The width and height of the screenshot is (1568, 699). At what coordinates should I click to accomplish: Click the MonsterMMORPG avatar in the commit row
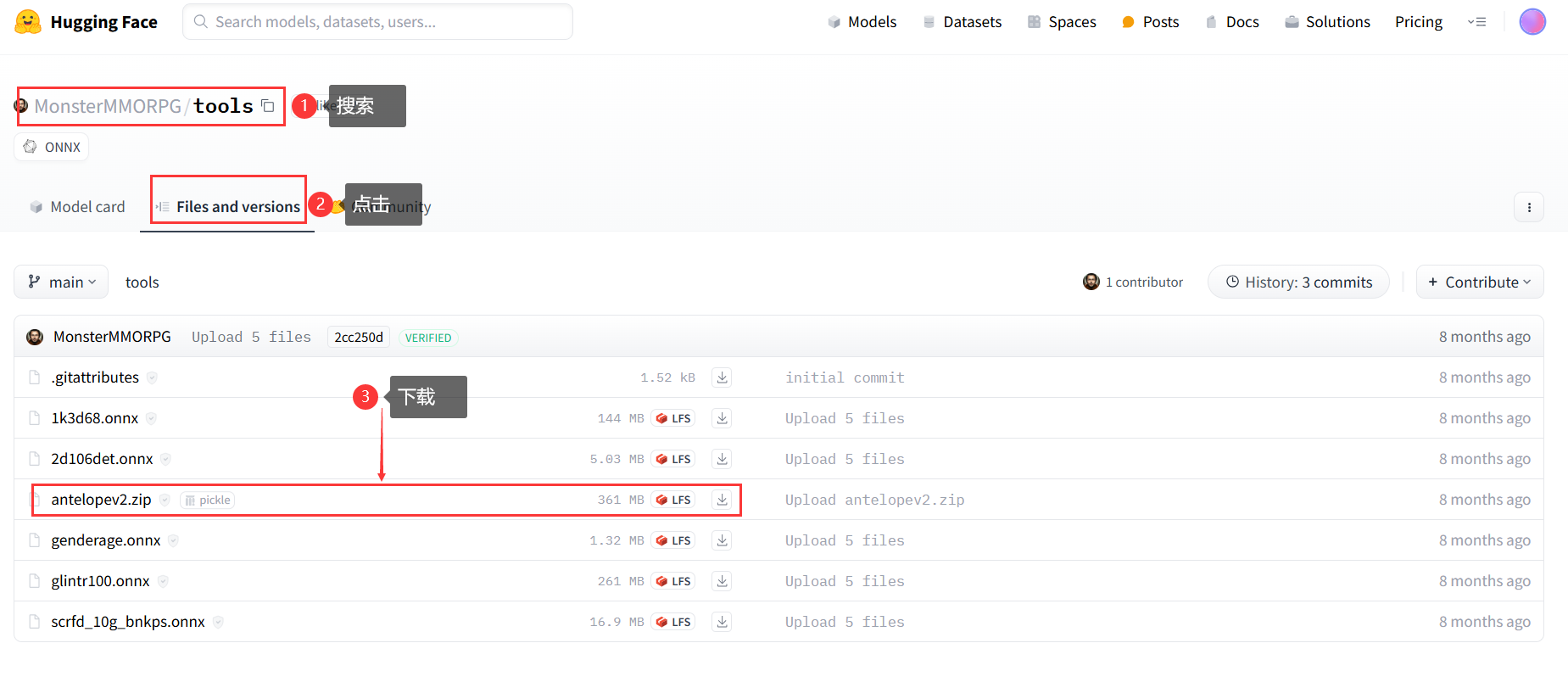tap(35, 337)
